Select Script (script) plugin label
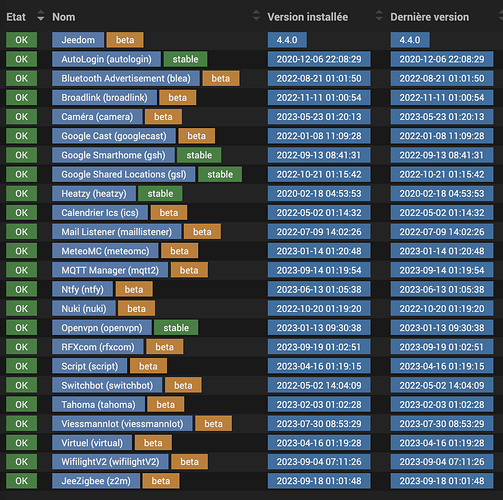Image resolution: width=503 pixels, height=500 pixels. pos(90,366)
